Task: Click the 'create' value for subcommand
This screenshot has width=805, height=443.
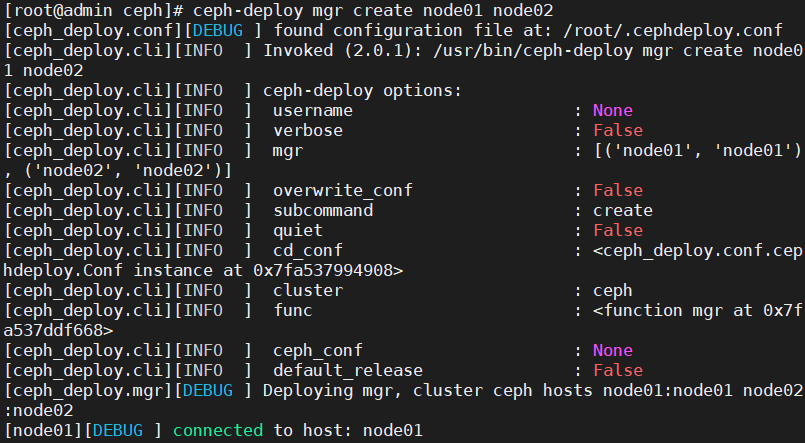Action: click(x=623, y=210)
